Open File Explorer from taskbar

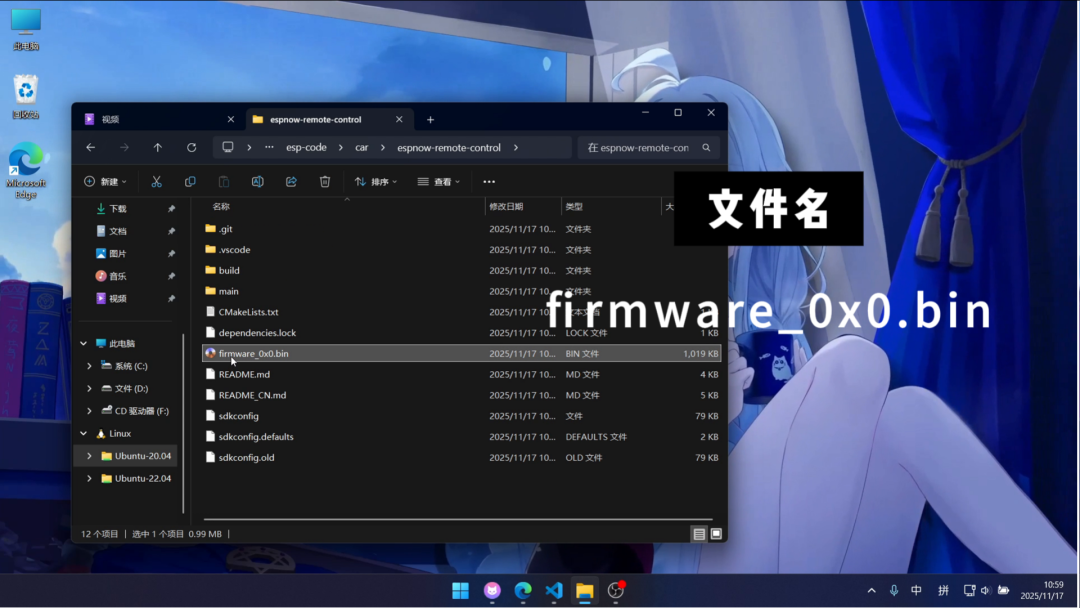[585, 591]
